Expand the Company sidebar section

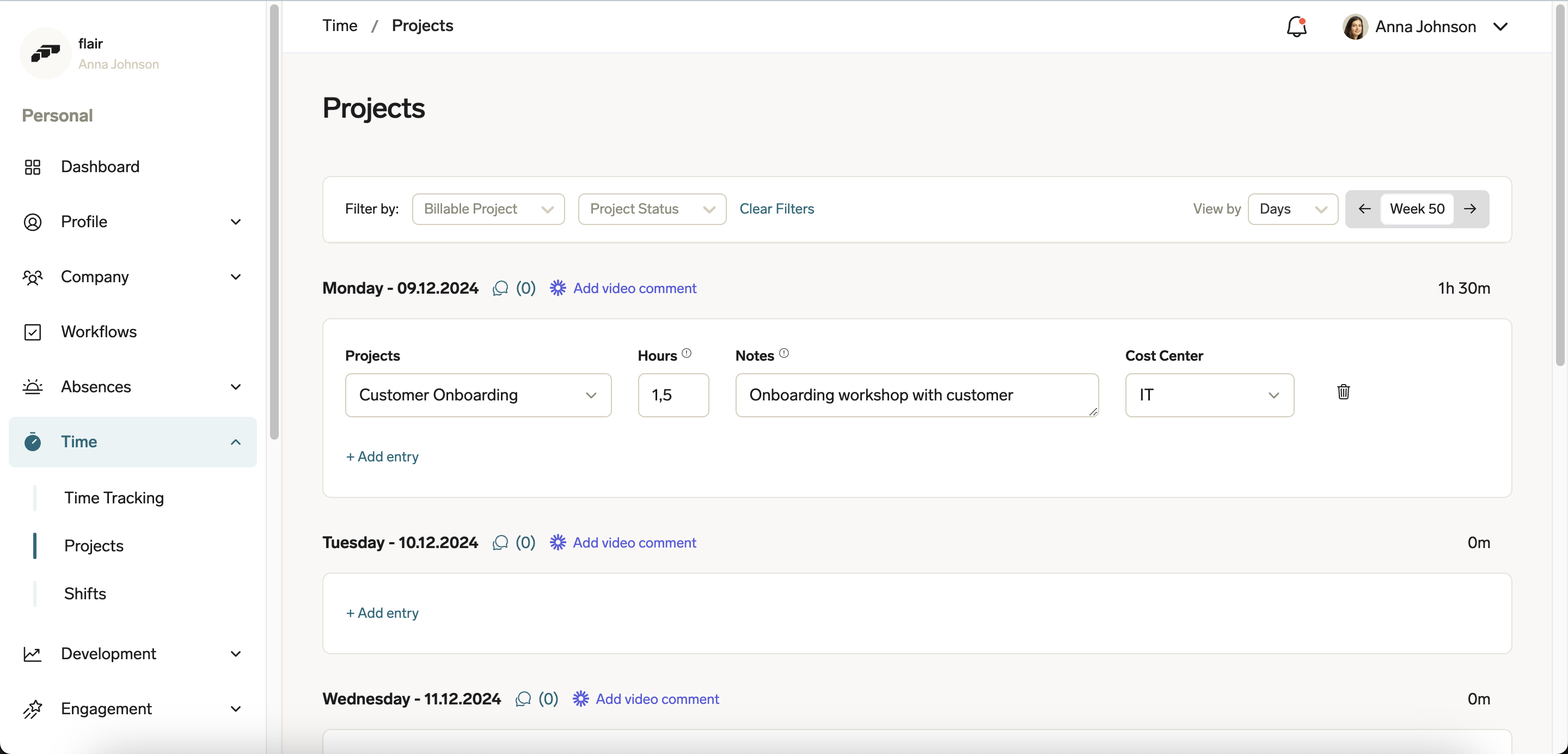(236, 277)
